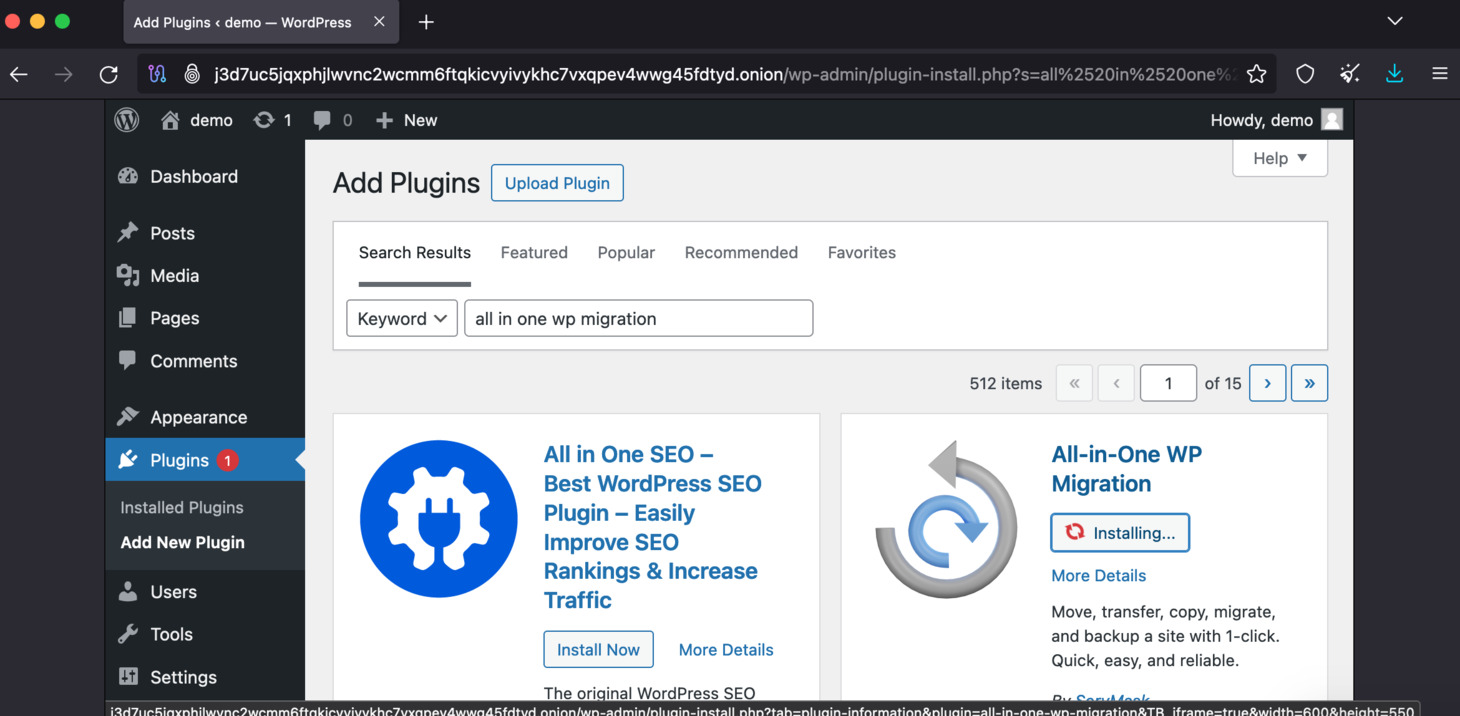This screenshot has width=1460, height=716.
Task: Click the Tor circuit icon in address bar
Action: click(x=157, y=74)
